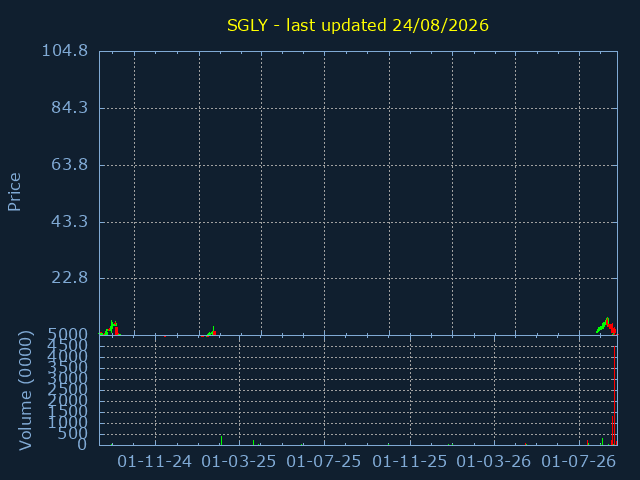Click the 84.3 price axis label

(69, 108)
